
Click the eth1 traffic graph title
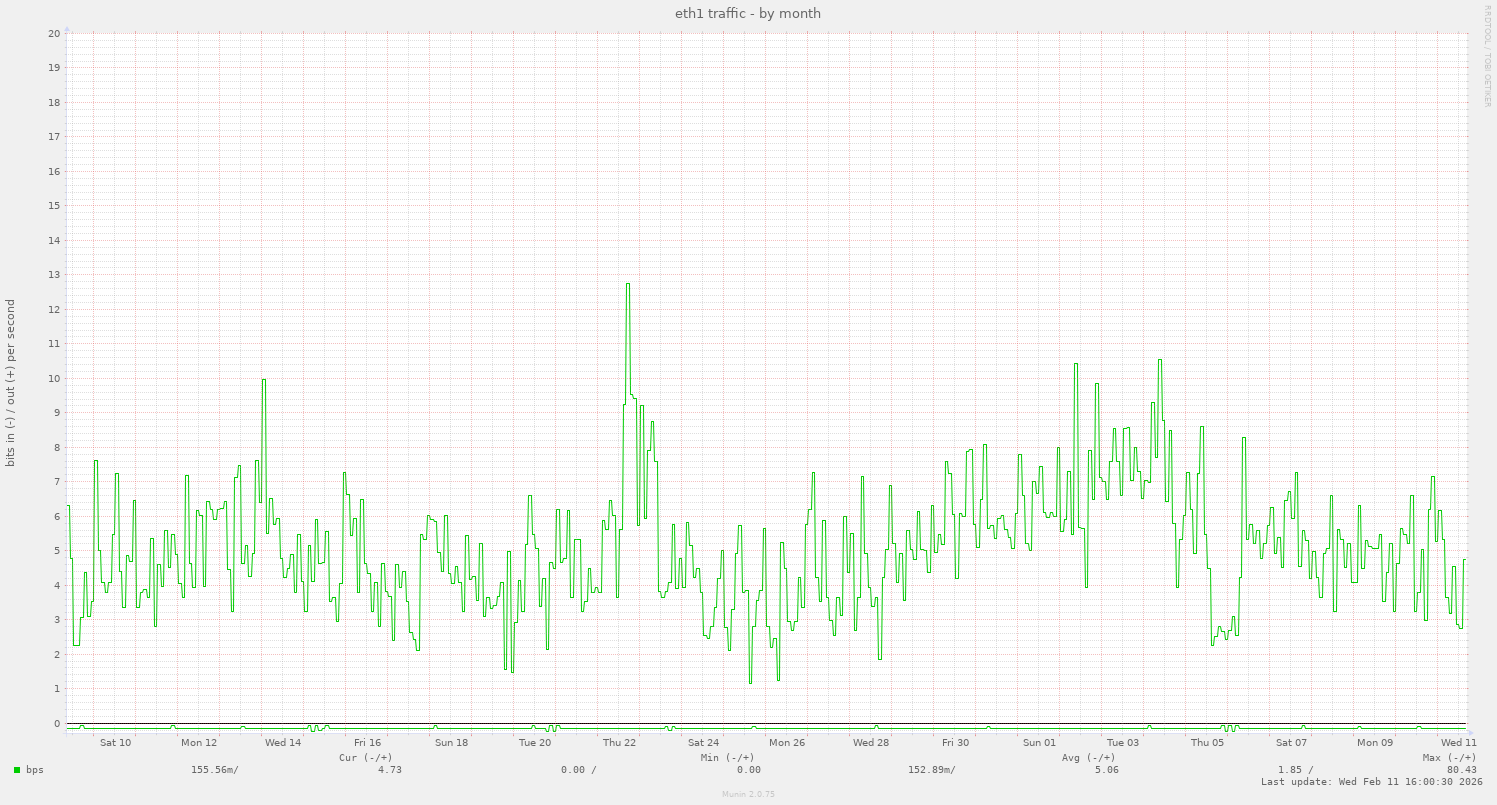748,13
